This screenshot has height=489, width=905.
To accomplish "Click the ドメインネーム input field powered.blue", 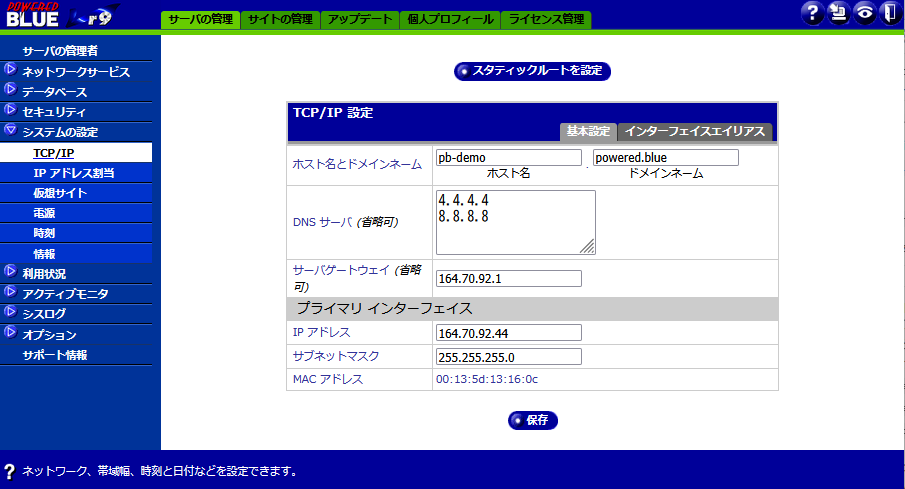I will click(x=665, y=158).
